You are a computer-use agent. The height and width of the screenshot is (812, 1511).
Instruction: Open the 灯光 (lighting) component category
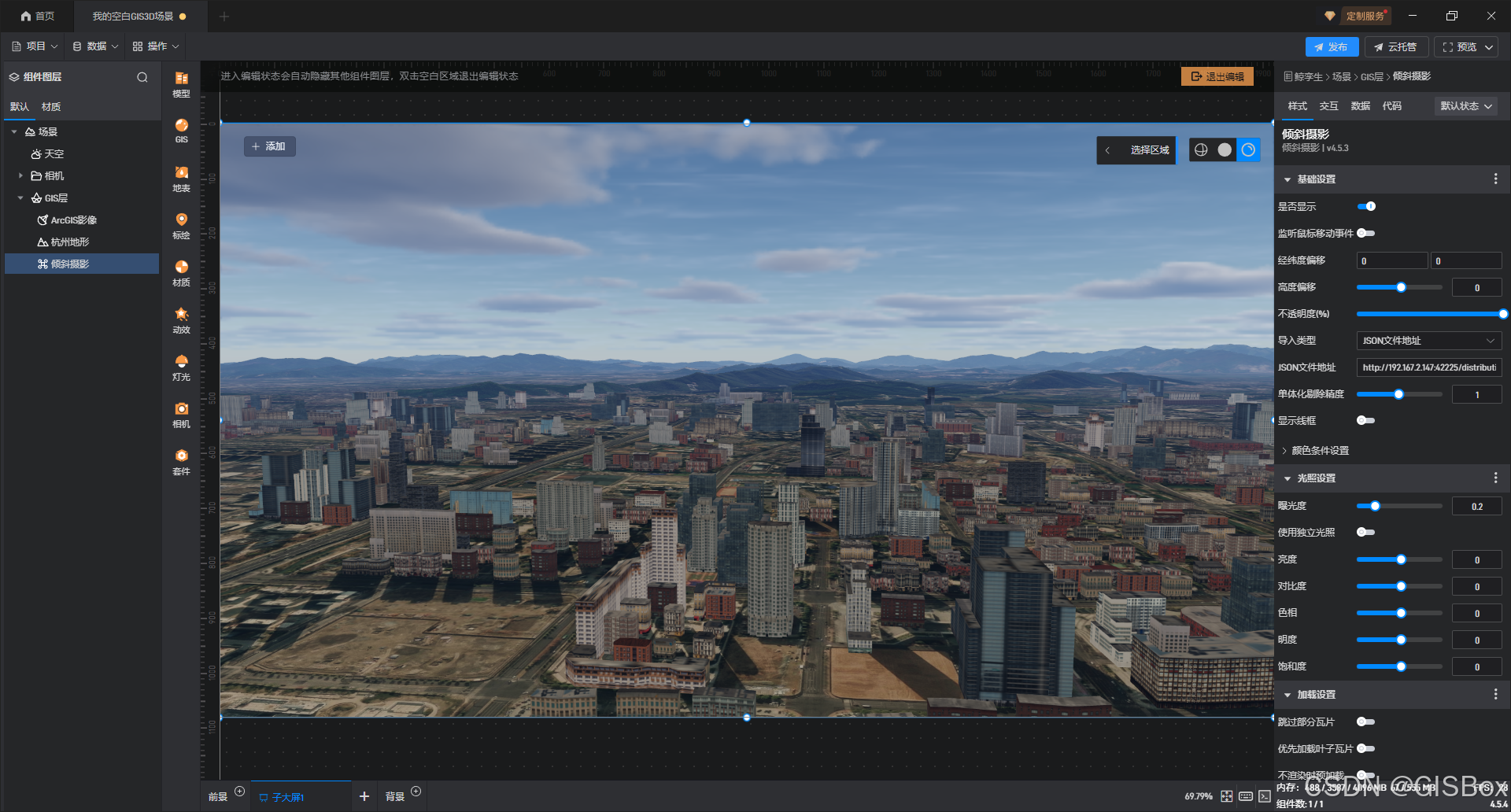[x=181, y=367]
